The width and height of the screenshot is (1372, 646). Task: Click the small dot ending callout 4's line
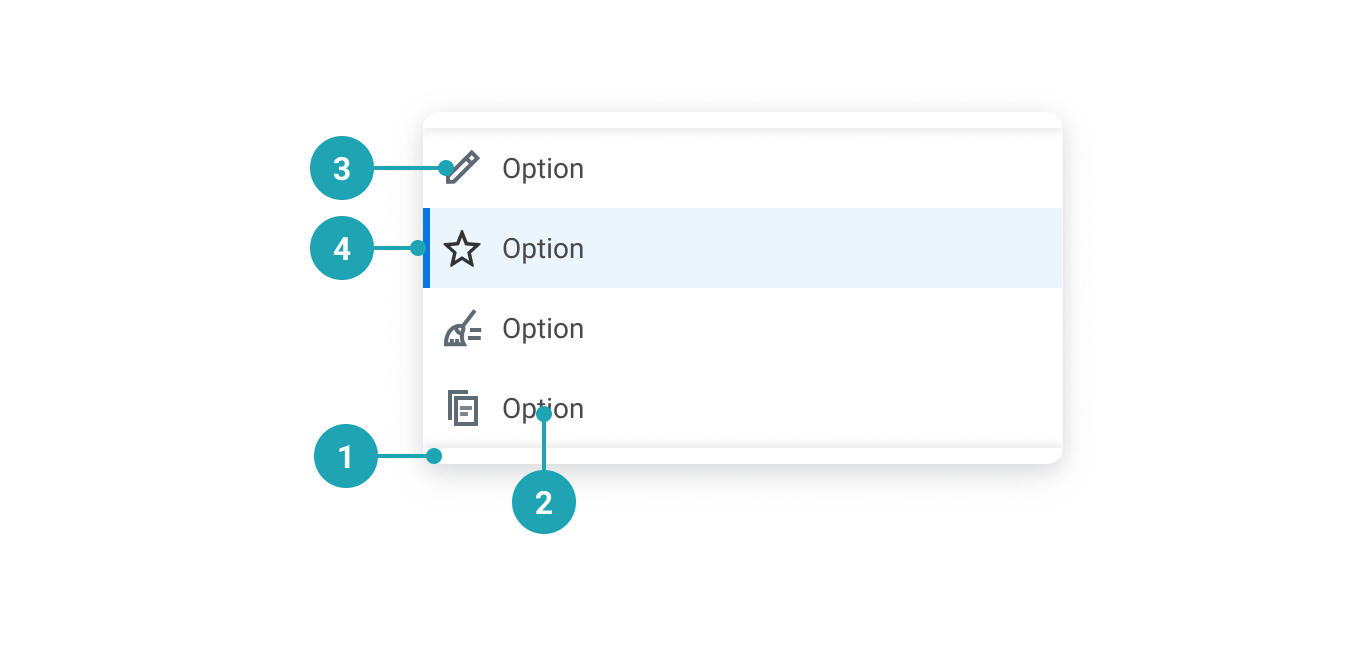(418, 248)
